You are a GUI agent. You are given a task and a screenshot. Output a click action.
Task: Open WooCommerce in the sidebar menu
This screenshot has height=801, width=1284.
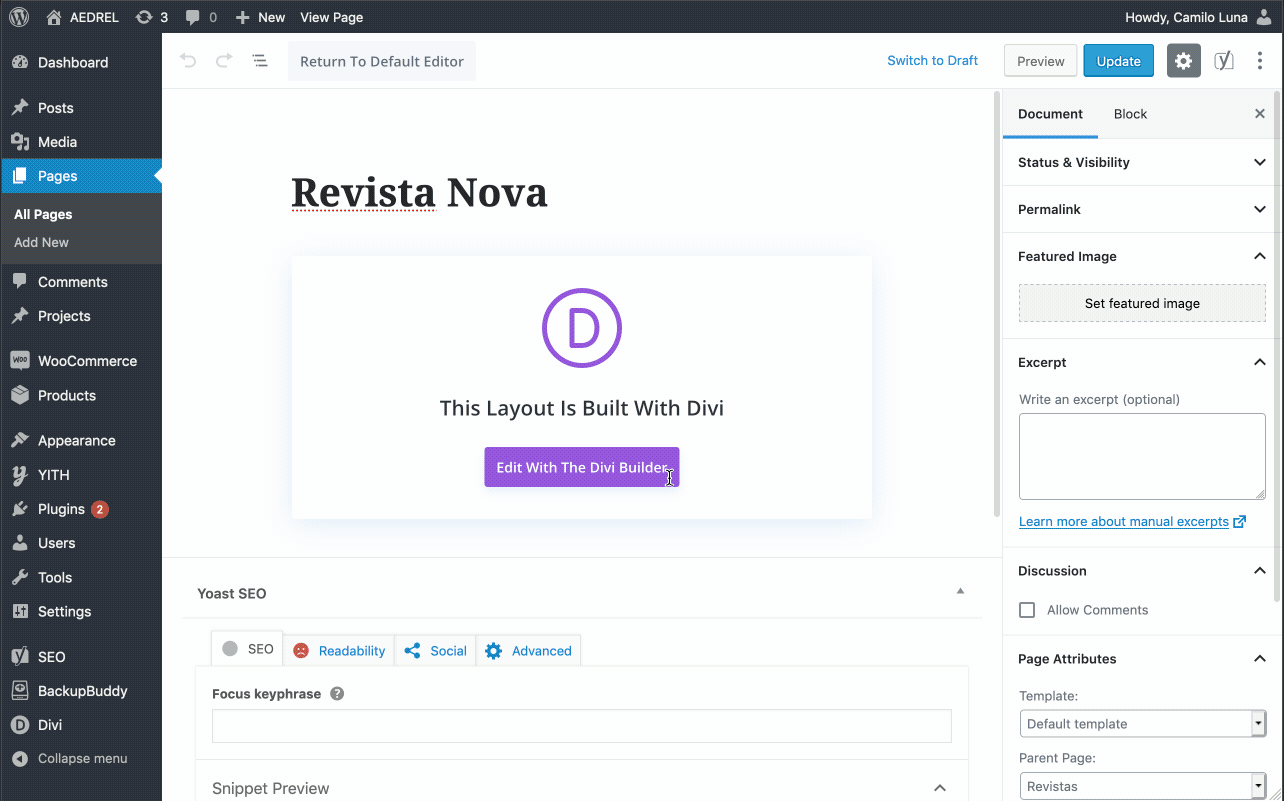coord(87,361)
